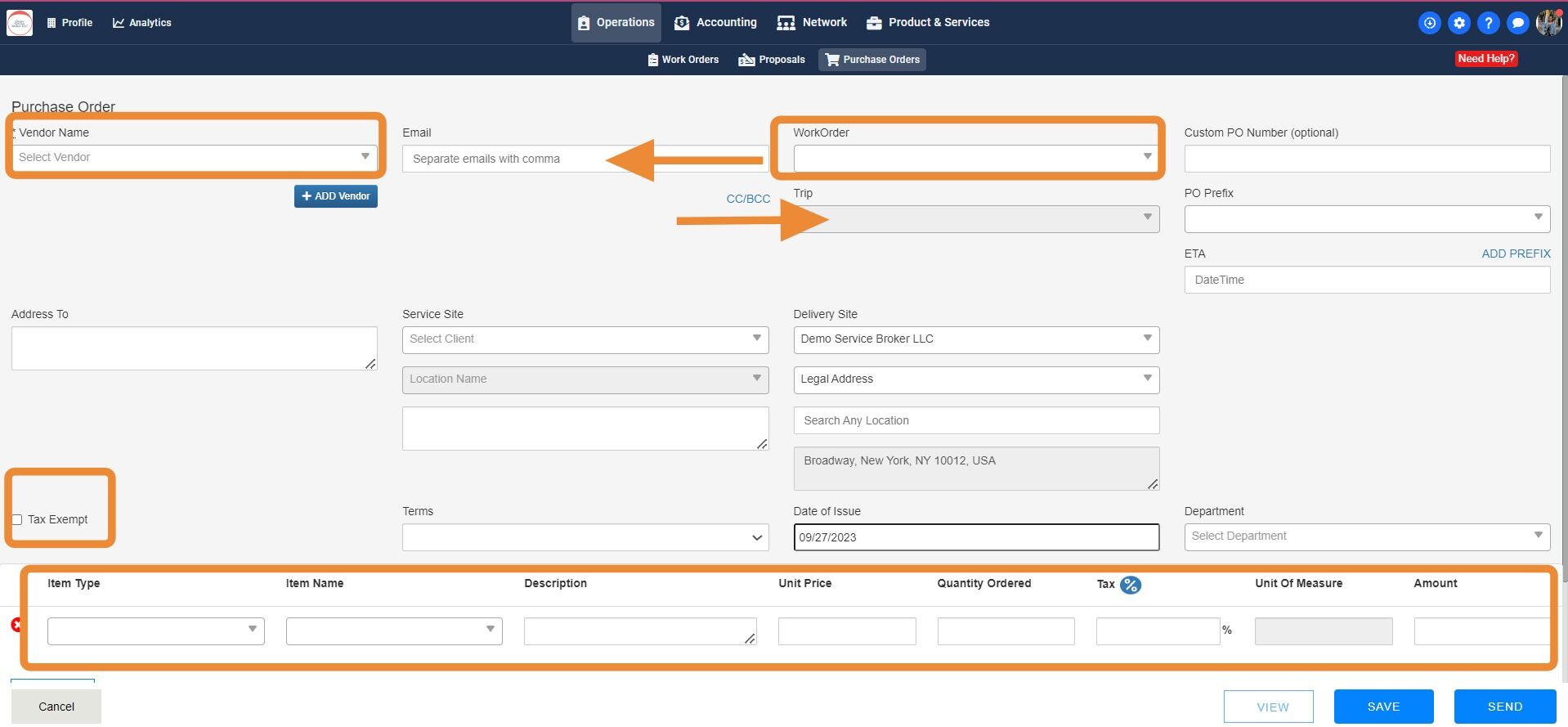Open the Profile menu
Viewport: 1568px width, 727px height.
pos(69,23)
